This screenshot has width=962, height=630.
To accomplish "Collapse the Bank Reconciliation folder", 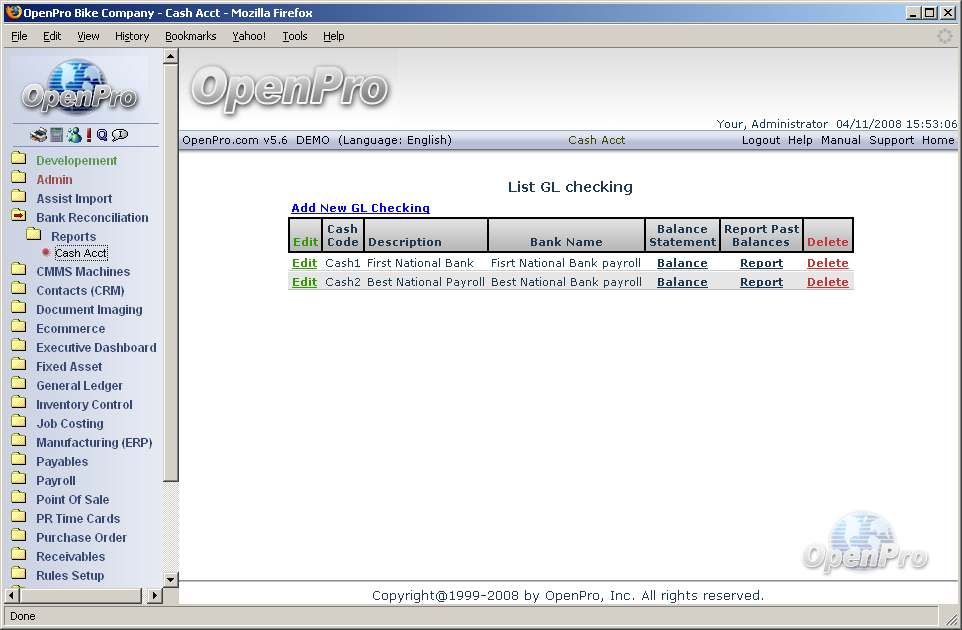I will tap(19, 217).
